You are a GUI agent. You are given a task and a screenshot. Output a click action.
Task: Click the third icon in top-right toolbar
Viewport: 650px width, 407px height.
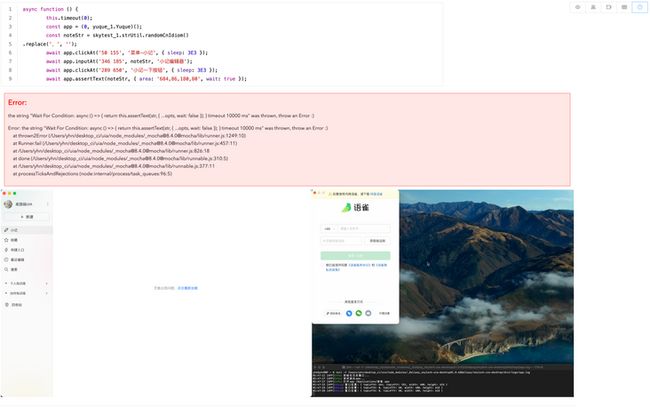tap(609, 7)
